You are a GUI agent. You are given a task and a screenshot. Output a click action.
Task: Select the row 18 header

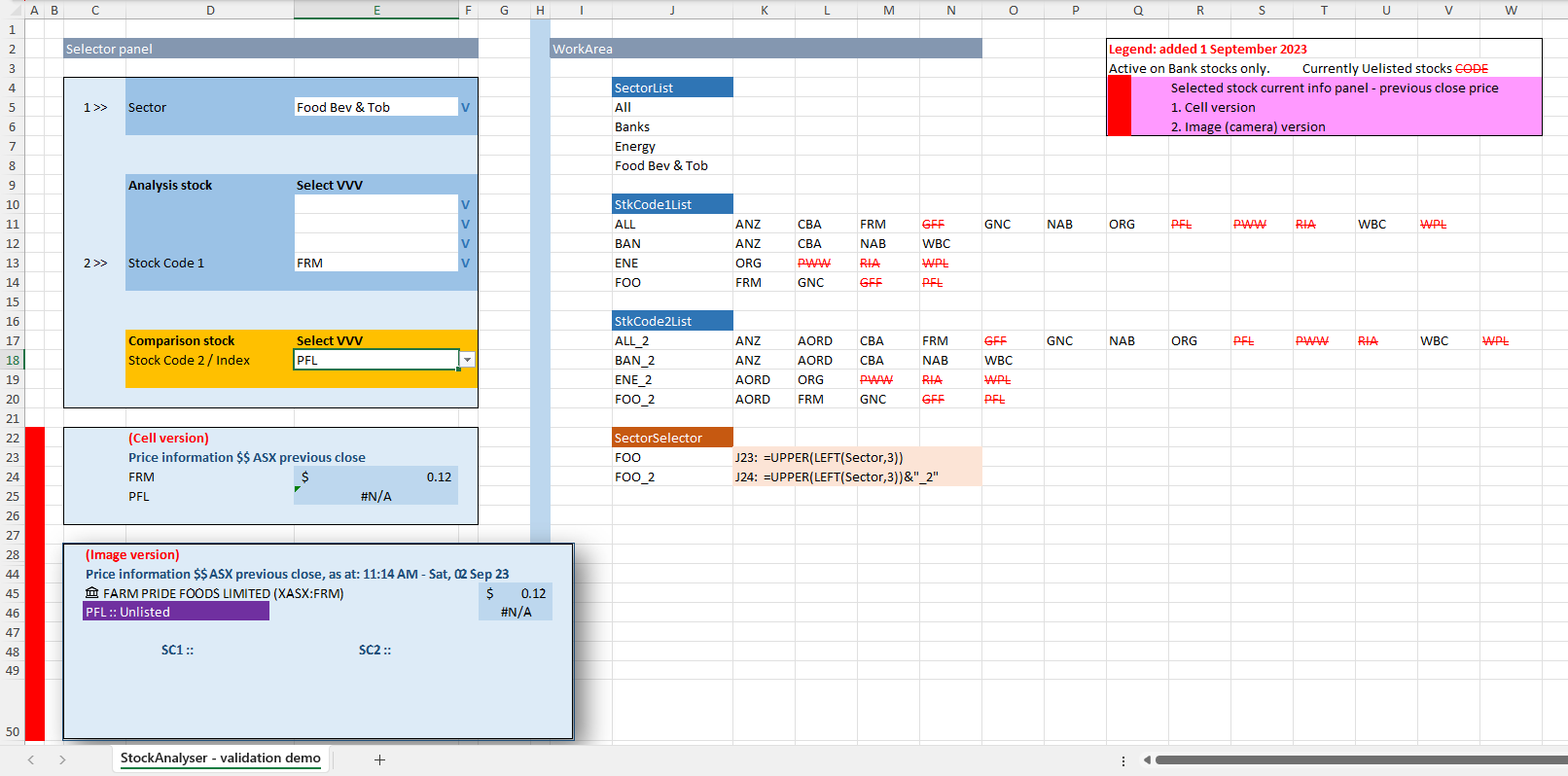point(12,360)
